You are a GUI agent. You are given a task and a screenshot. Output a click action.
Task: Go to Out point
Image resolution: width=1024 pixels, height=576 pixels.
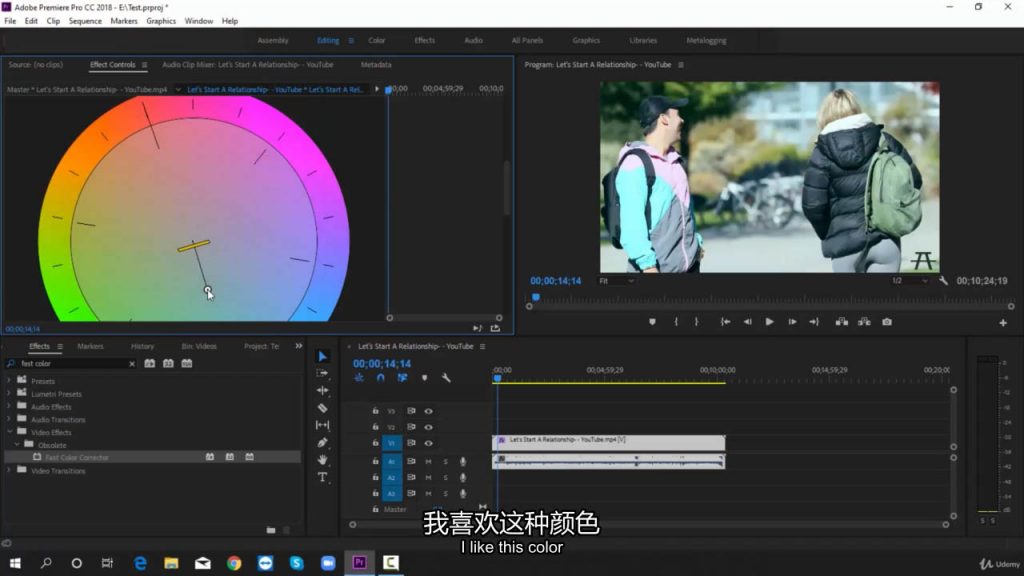pyautogui.click(x=814, y=322)
